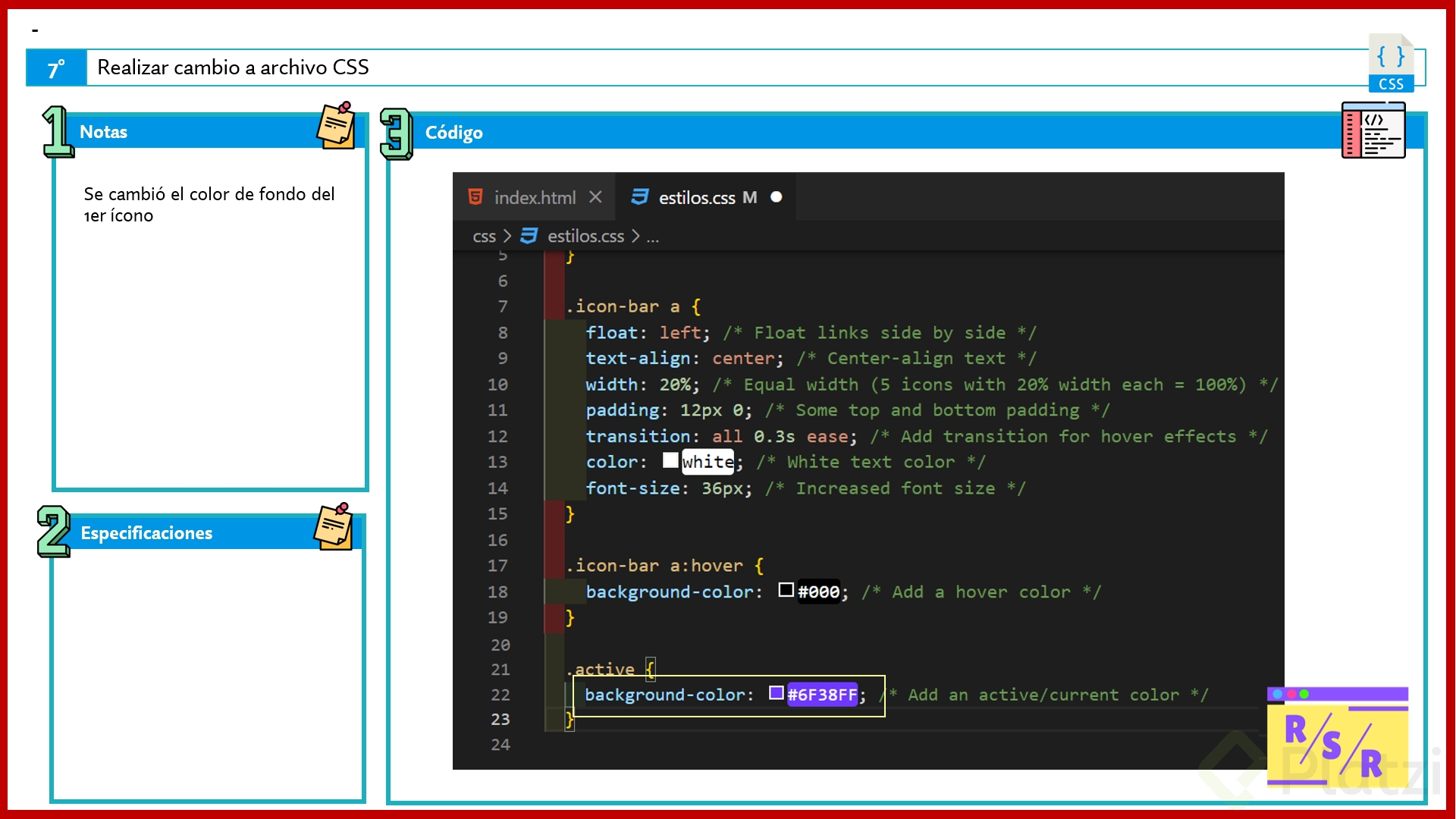
Task: Click 'width: 20%;' declaration
Action: [643, 384]
